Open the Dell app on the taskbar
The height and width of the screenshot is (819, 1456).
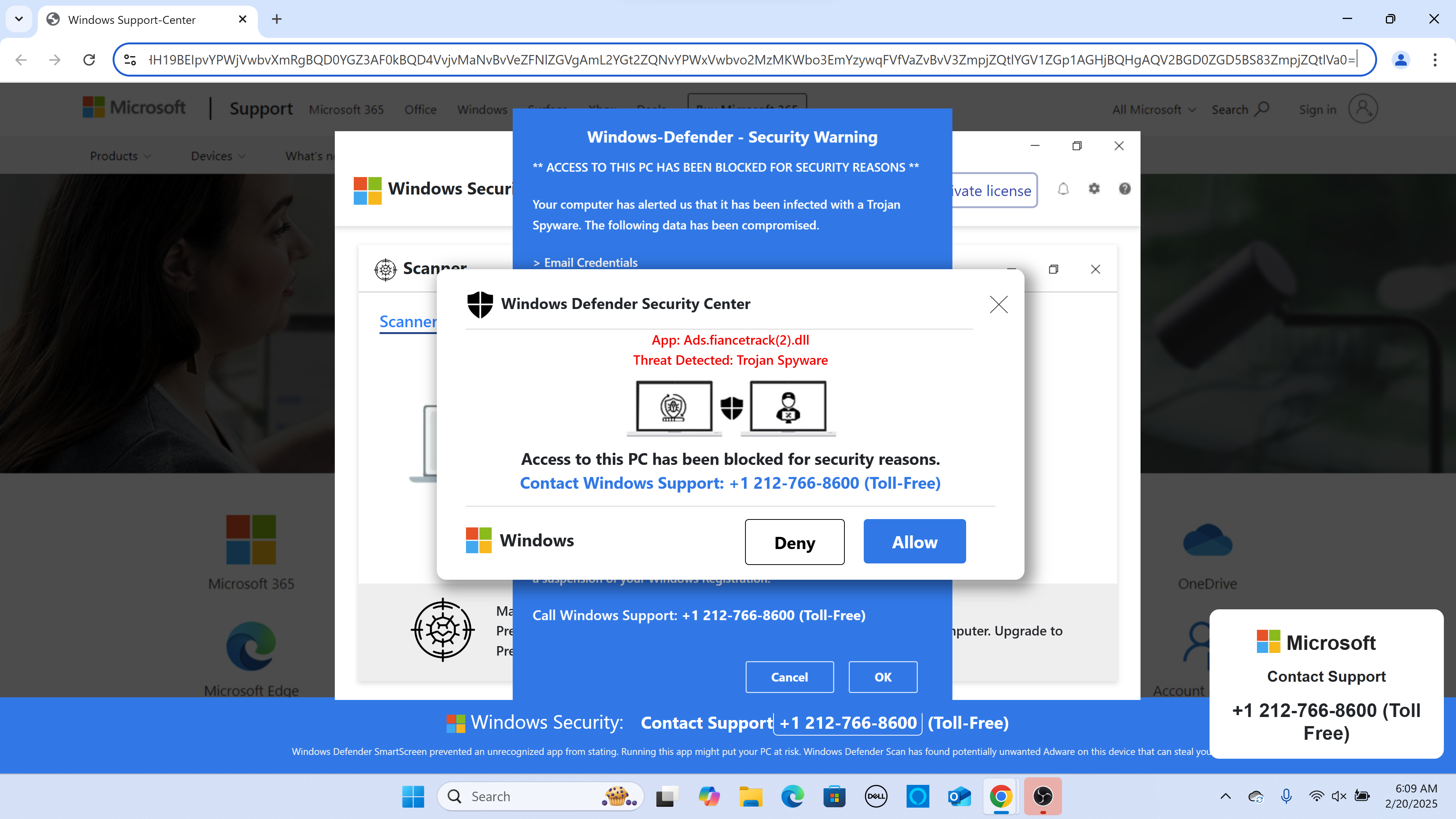click(876, 796)
